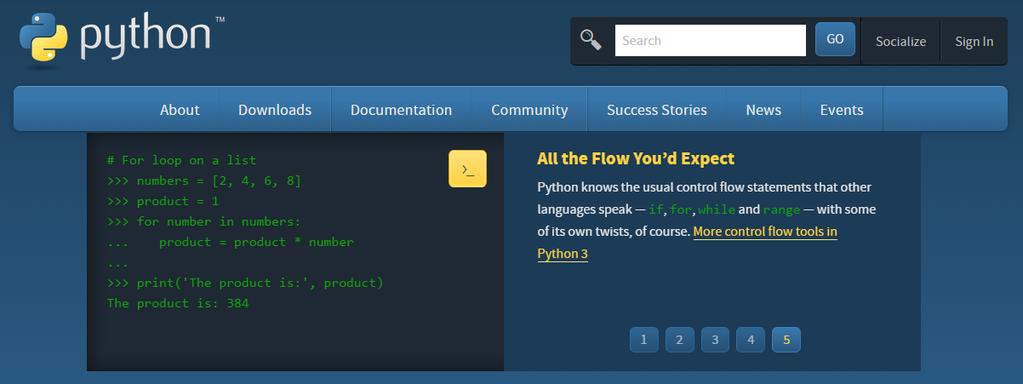Switch to slide 1 of the carousel
1023x384 pixels.
(x=644, y=340)
